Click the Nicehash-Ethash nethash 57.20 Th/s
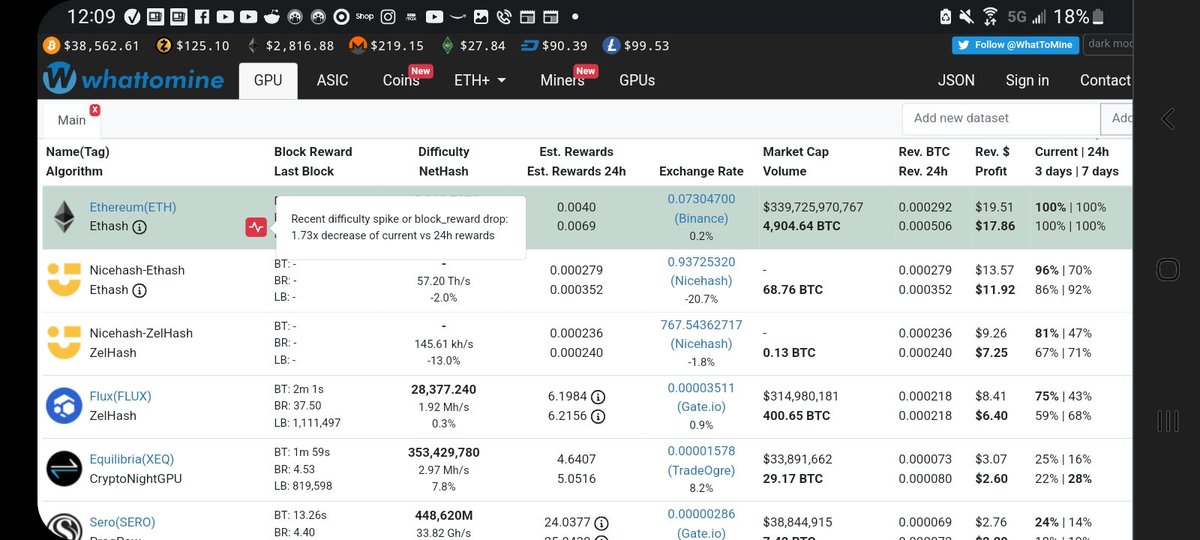1200x540 pixels. (443, 282)
